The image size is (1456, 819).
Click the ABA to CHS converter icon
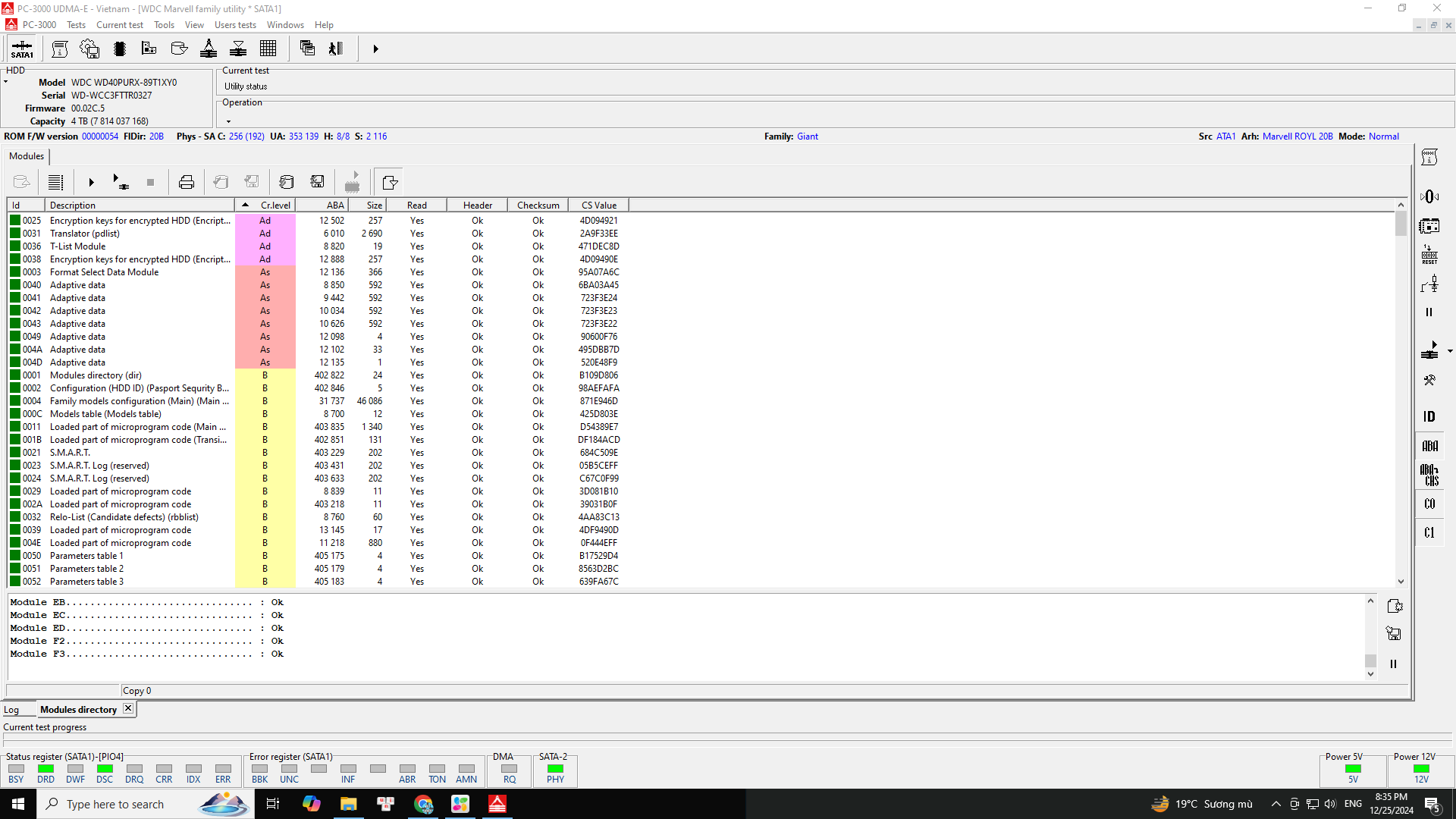pyautogui.click(x=1429, y=475)
